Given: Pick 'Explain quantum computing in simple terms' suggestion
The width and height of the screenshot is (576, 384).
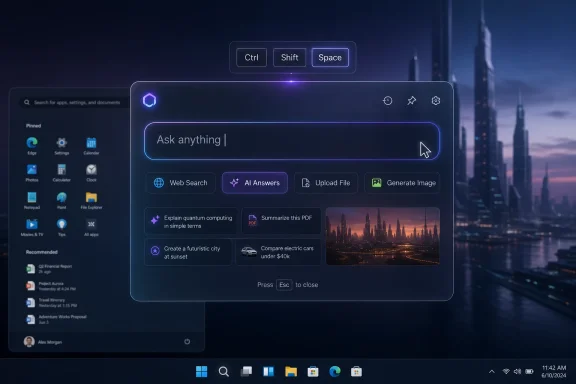Looking at the screenshot, I should [x=191, y=222].
